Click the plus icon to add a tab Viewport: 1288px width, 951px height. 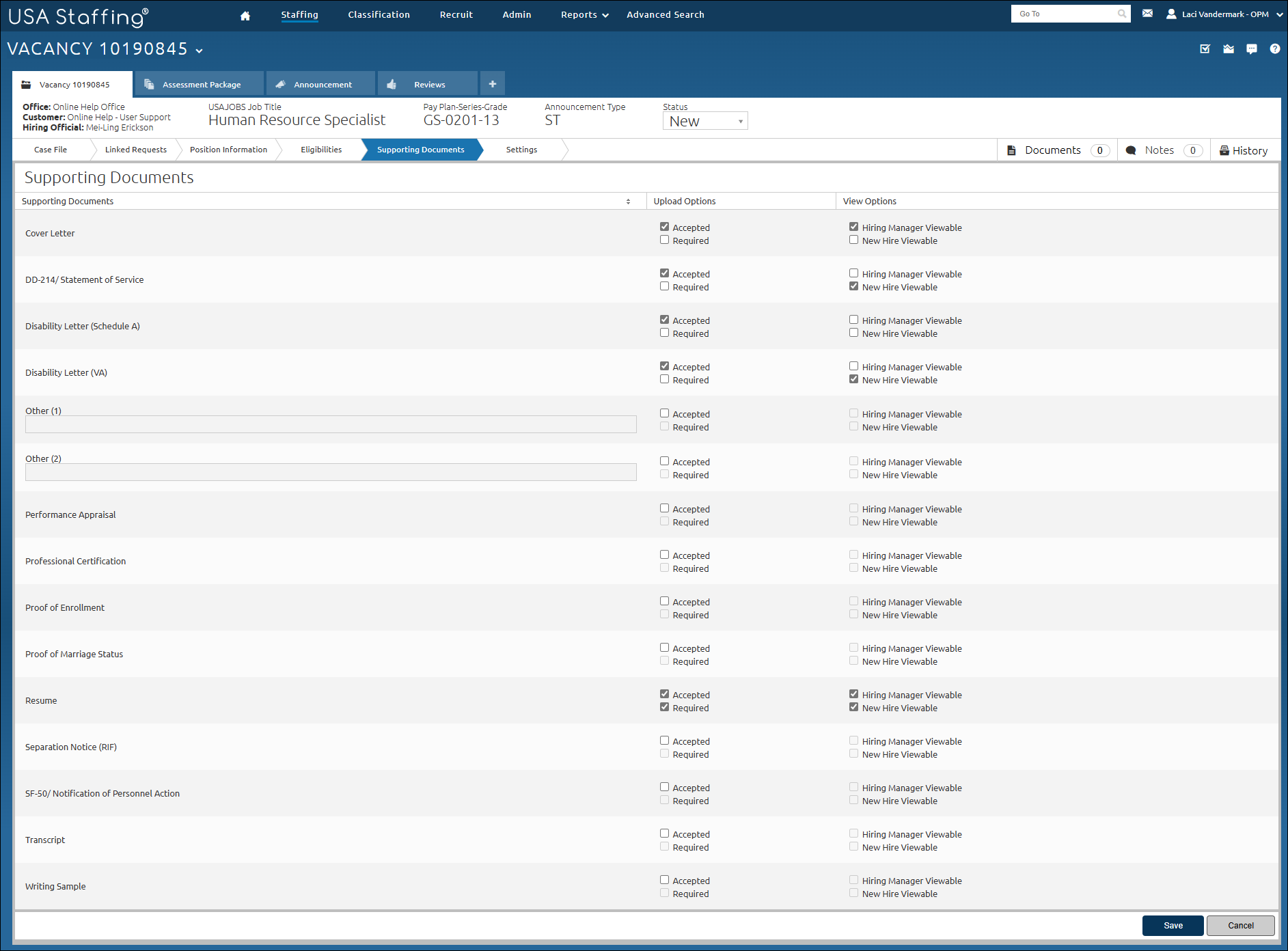click(492, 84)
